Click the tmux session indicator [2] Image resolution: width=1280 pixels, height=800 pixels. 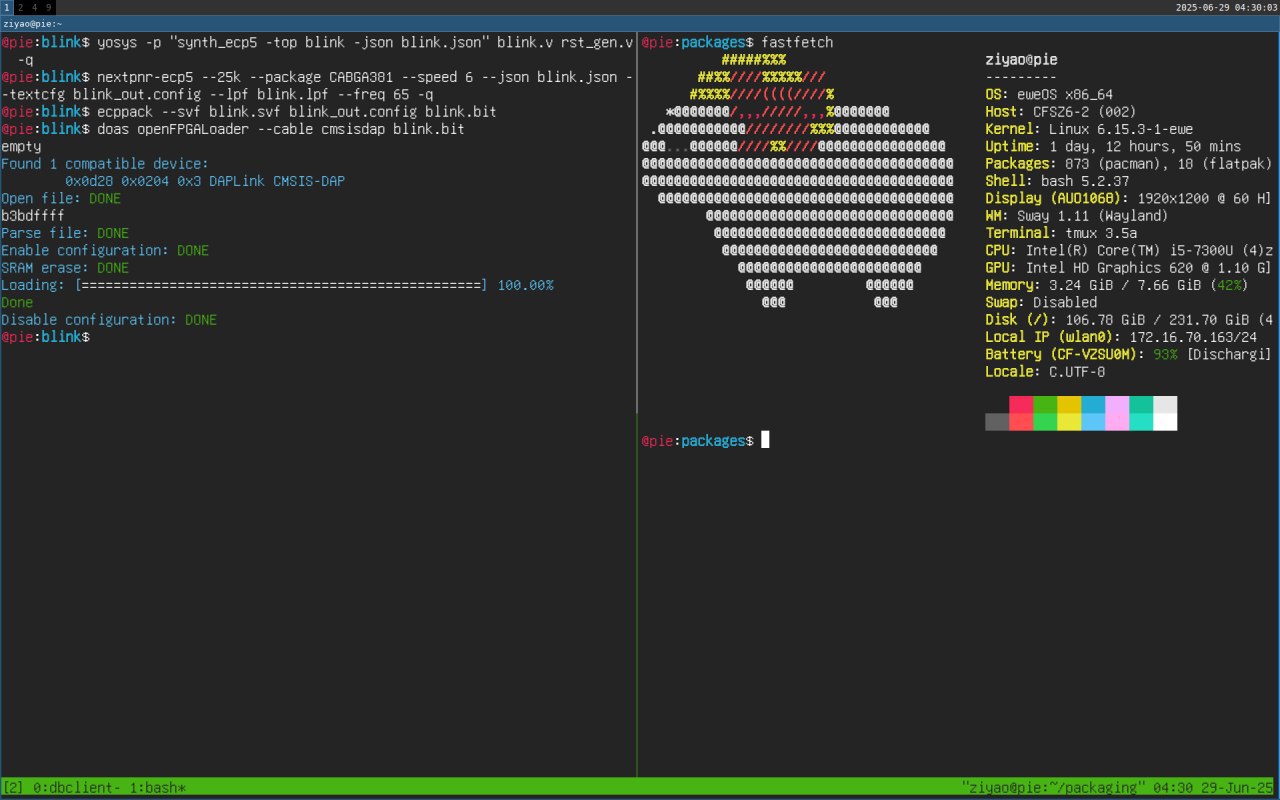point(14,788)
